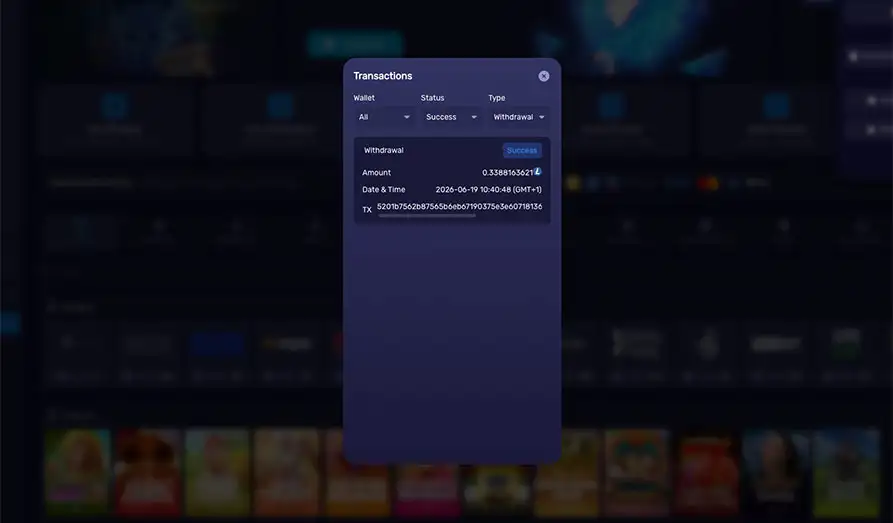Click the Withdrawal transaction row title
893x523 pixels.
(x=384, y=150)
